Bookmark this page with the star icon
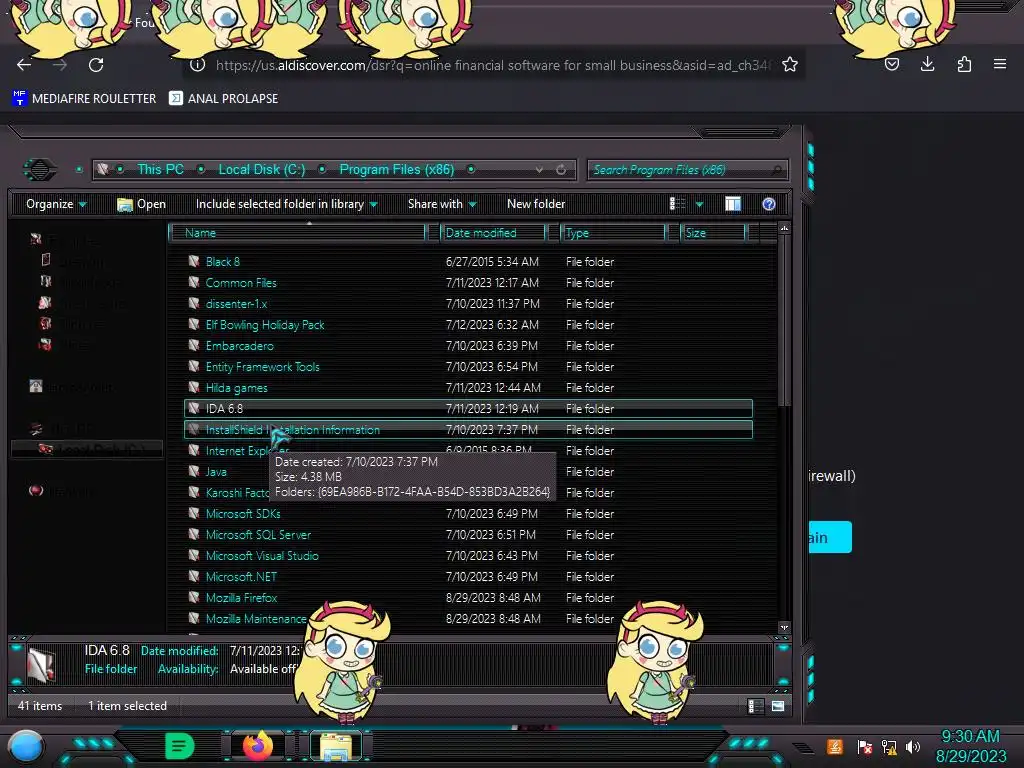The image size is (1024, 768). coord(790,64)
